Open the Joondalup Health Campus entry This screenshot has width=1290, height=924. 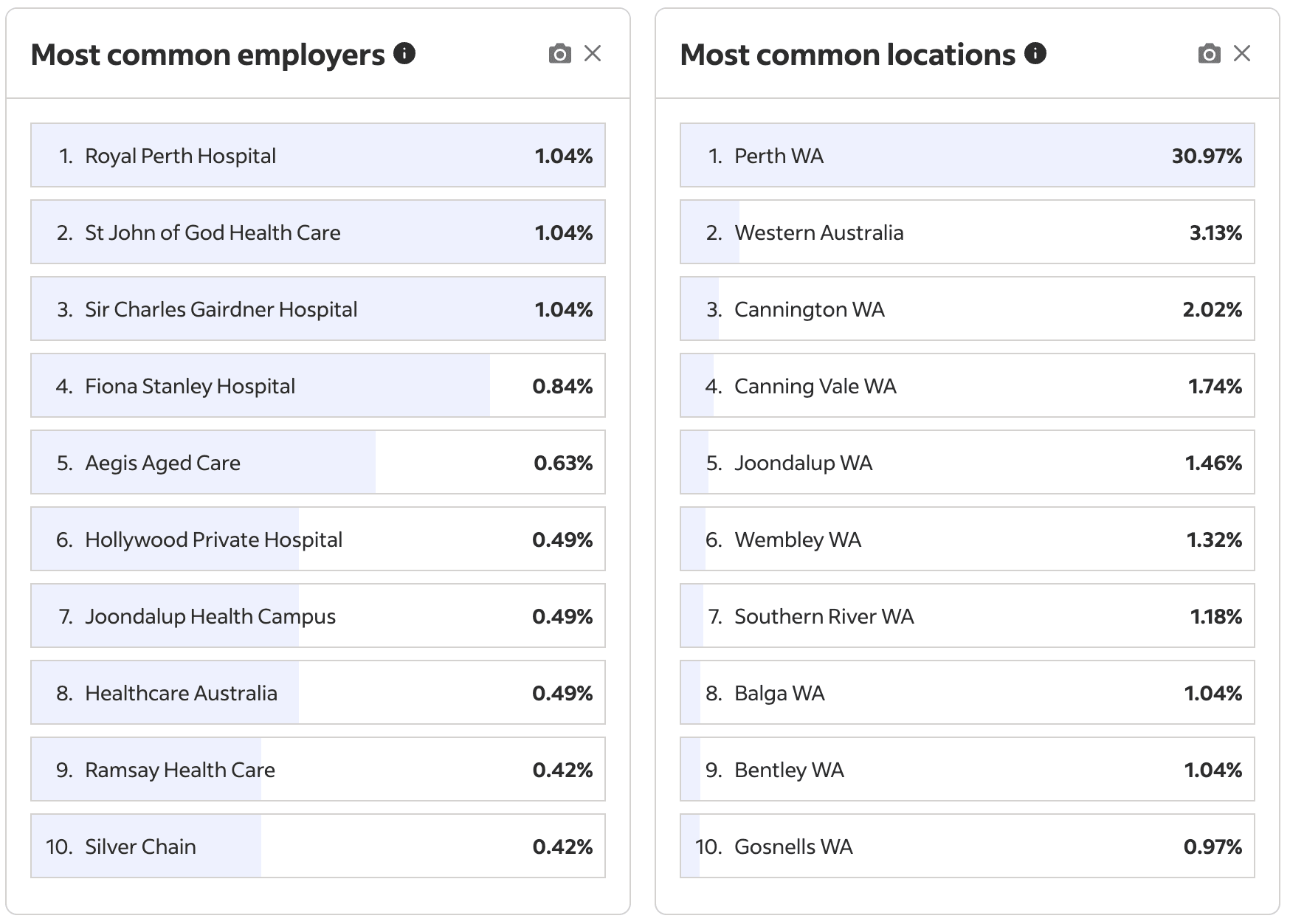317,616
